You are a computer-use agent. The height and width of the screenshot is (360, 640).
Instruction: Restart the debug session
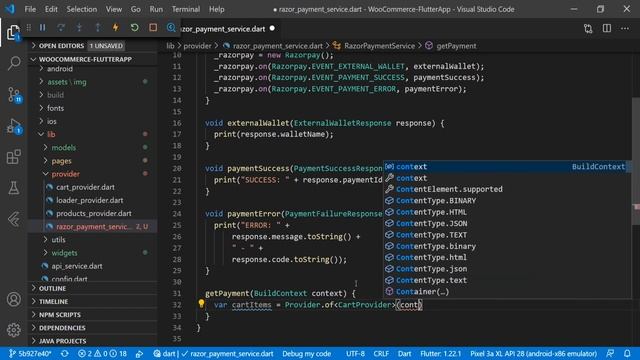(134, 28)
